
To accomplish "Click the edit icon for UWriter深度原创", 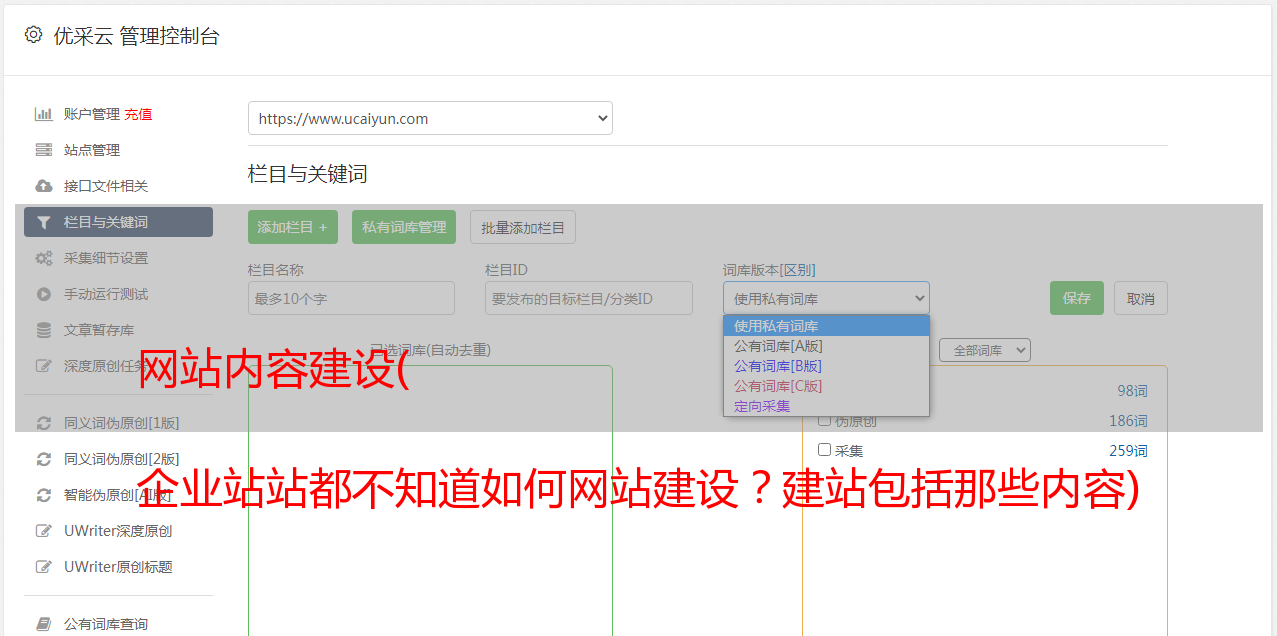I will (x=44, y=531).
